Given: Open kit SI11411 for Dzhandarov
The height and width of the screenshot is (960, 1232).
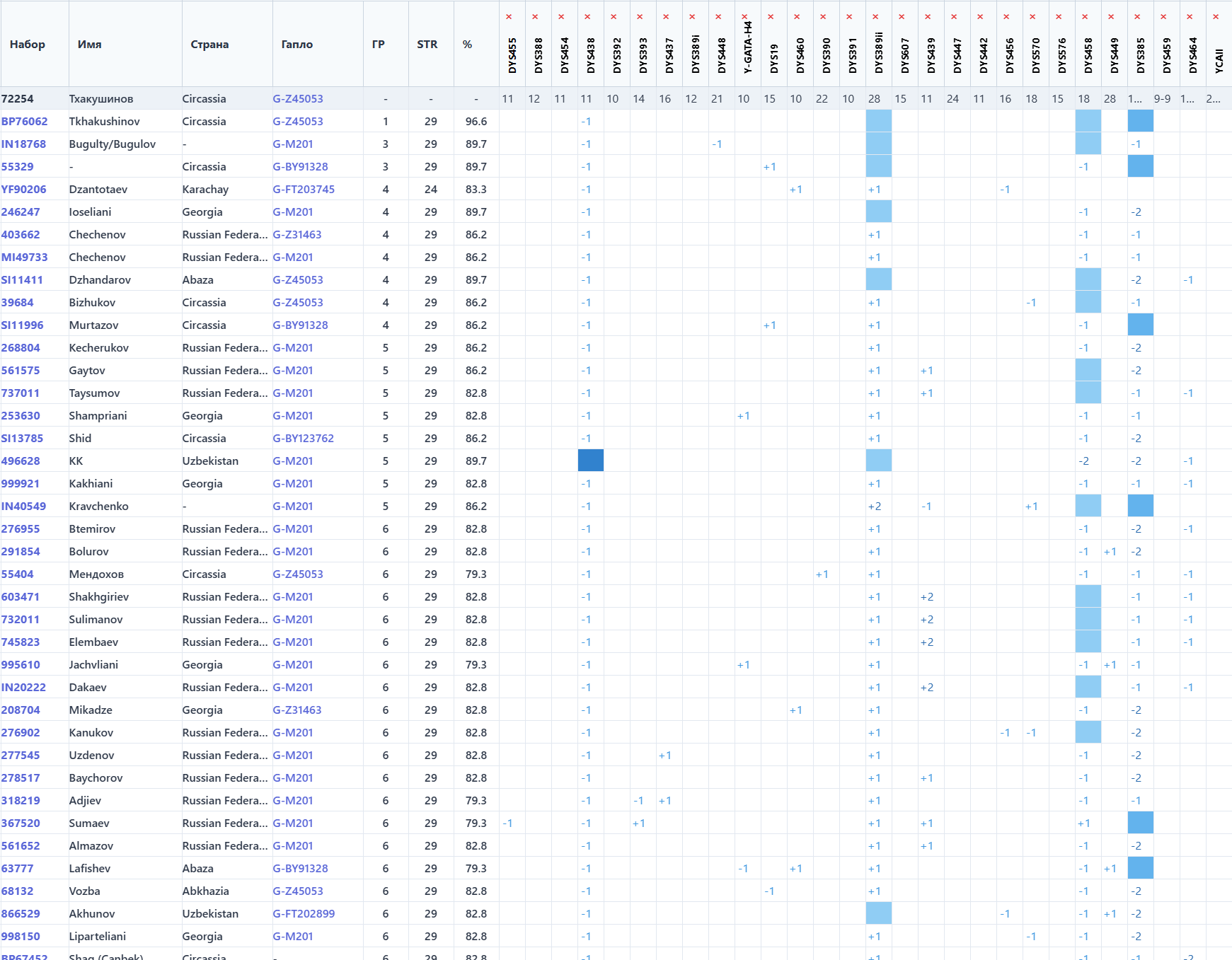Looking at the screenshot, I should (x=22, y=280).
